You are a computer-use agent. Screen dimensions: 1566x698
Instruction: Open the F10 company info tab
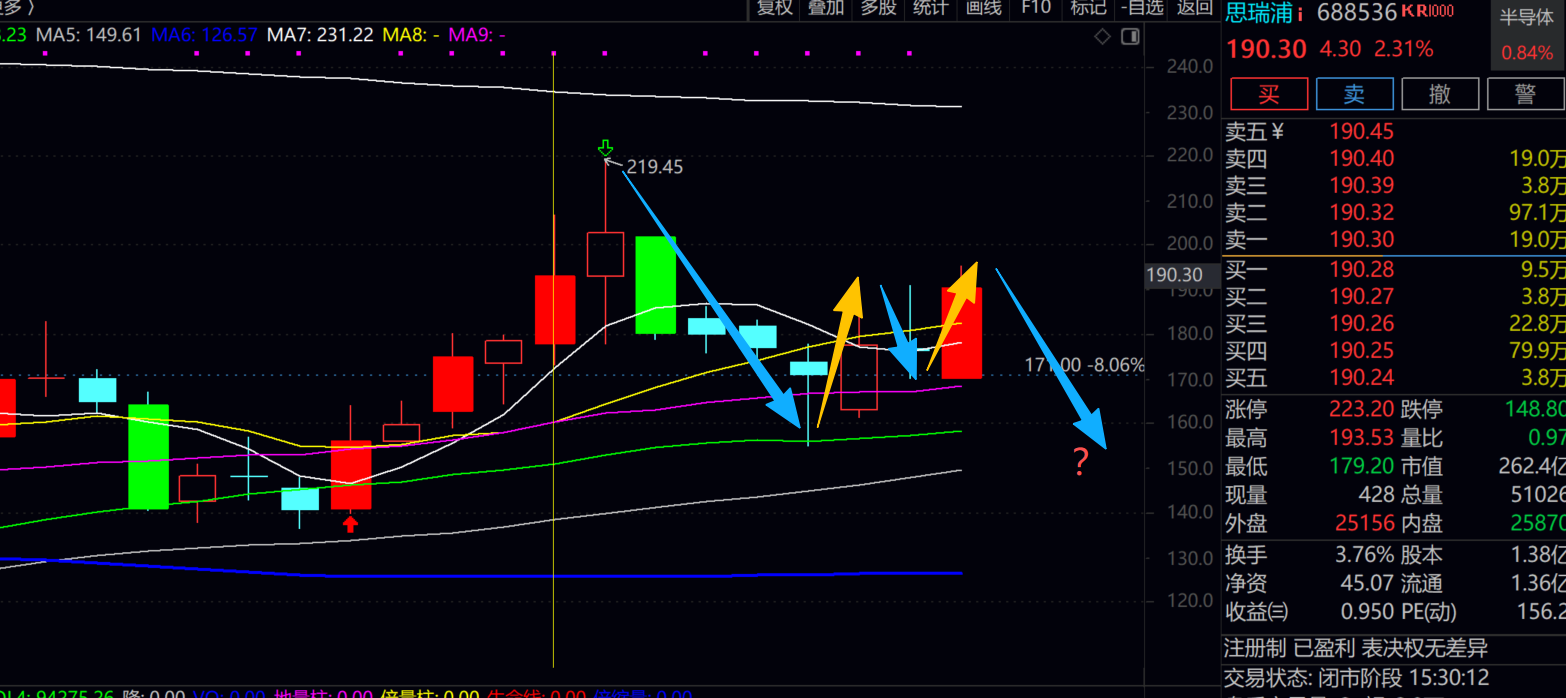[x=1036, y=9]
